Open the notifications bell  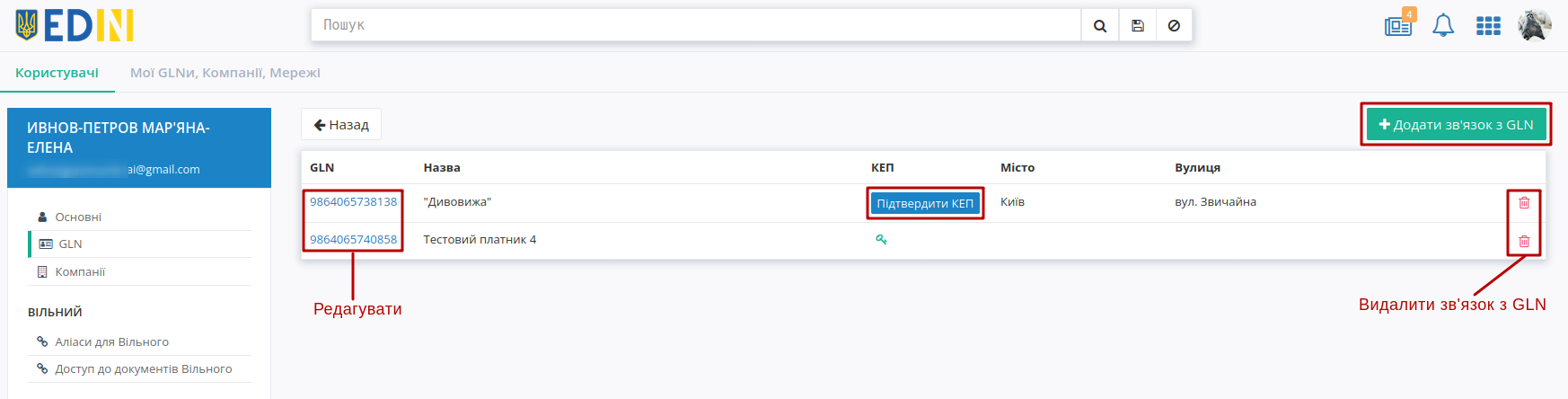pos(1443,25)
